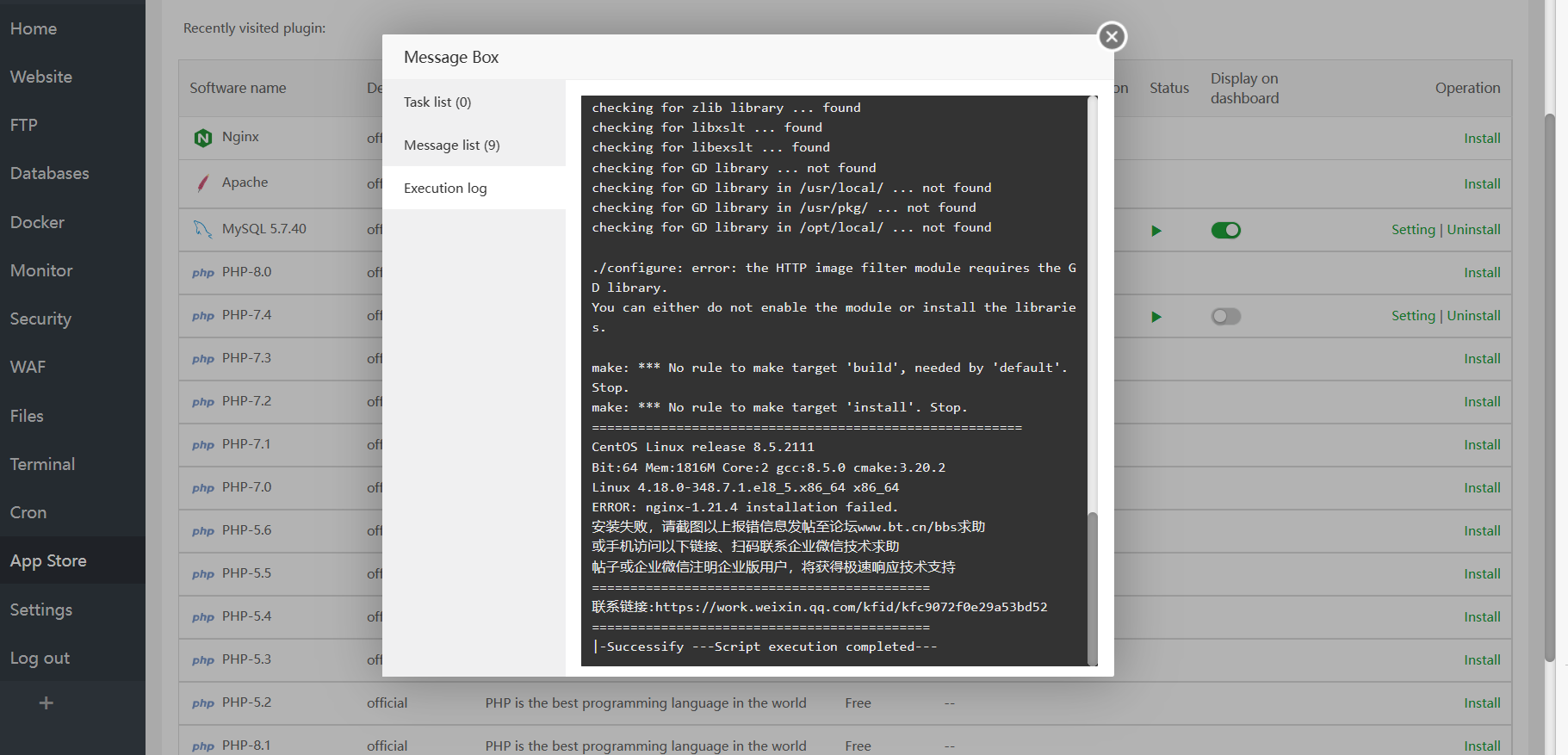Install Nginx
This screenshot has width=1568, height=755.
(x=1482, y=139)
